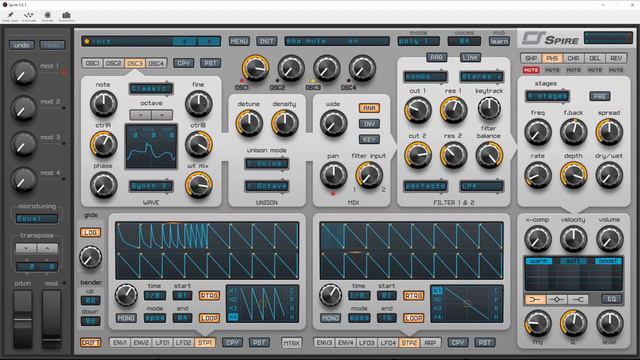Switch to the ENV3 tab
This screenshot has height=360, width=640.
[x=324, y=342]
